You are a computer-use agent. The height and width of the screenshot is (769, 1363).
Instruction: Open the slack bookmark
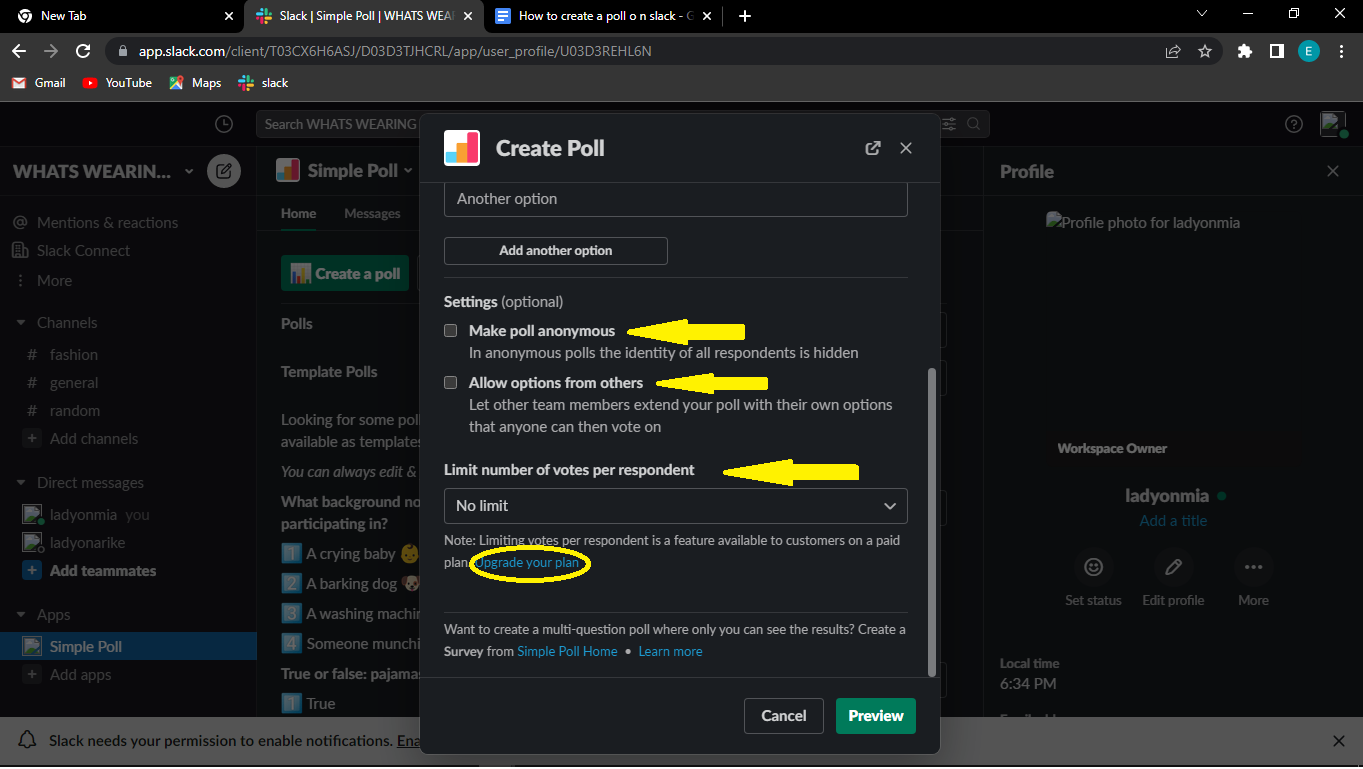[263, 83]
